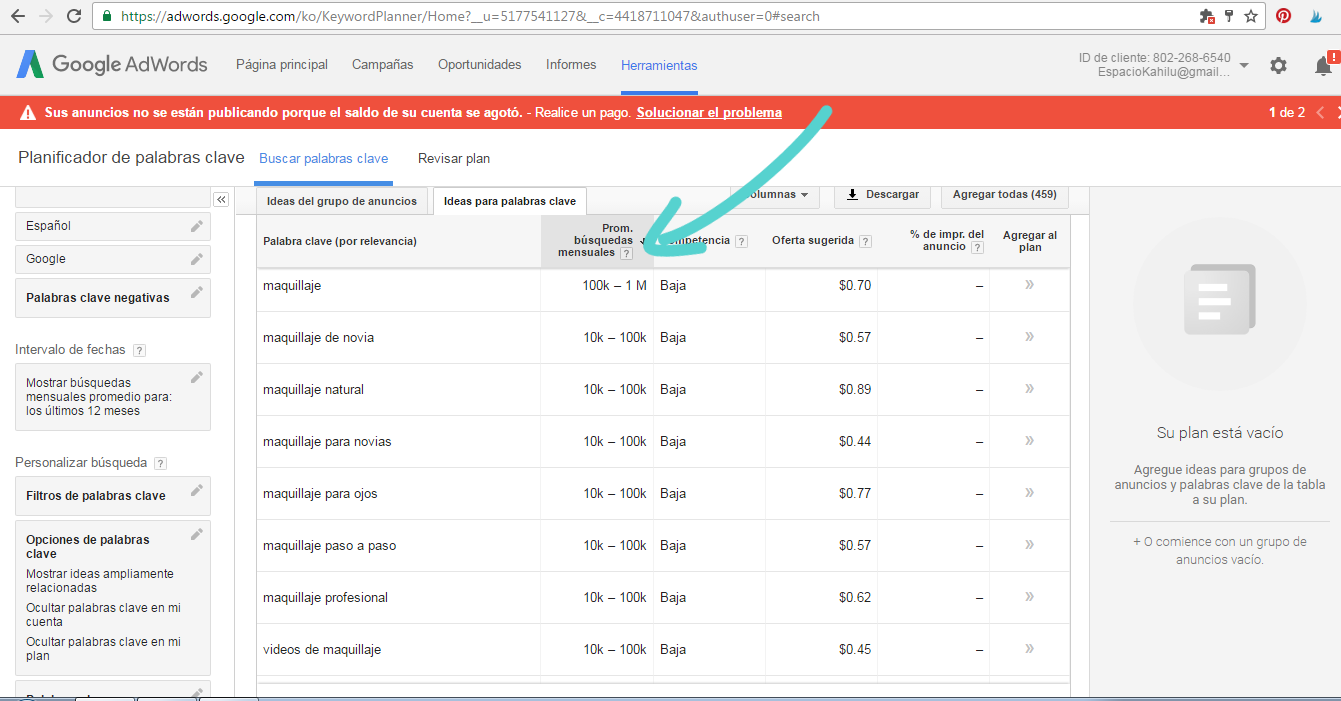Click keyword 'maquillaje natural'
Viewport: 1341px width, 701px height.
pyautogui.click(x=314, y=390)
